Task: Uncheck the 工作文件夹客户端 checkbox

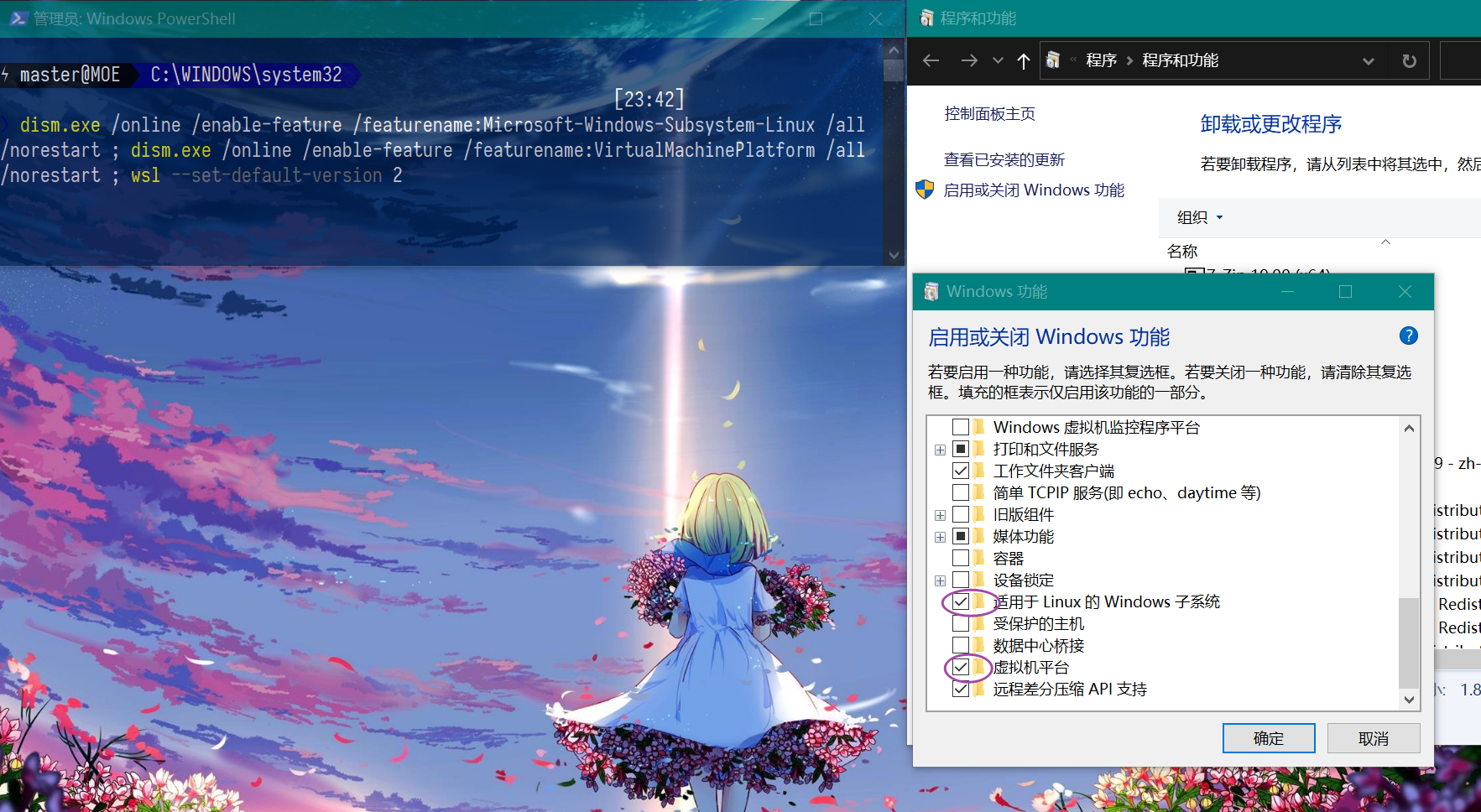Action: click(x=961, y=471)
